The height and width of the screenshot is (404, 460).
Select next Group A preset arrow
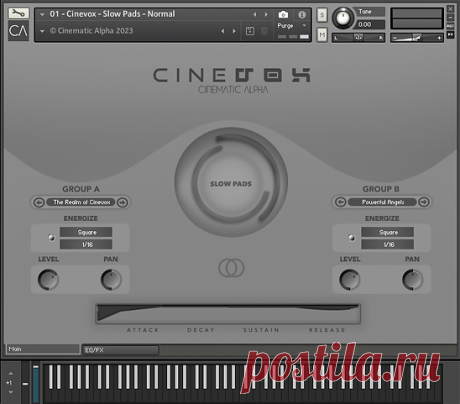122,202
